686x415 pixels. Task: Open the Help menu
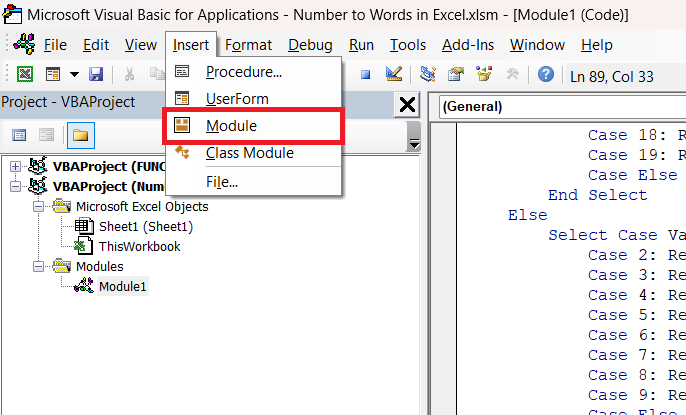pos(597,45)
